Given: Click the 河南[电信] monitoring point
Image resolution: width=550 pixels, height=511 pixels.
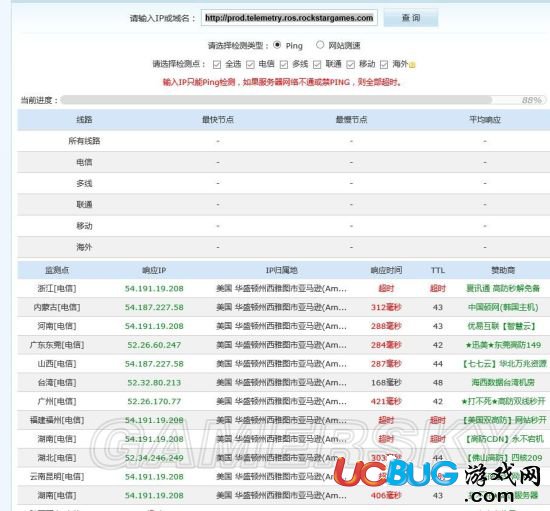Looking at the screenshot, I should (x=57, y=326).
